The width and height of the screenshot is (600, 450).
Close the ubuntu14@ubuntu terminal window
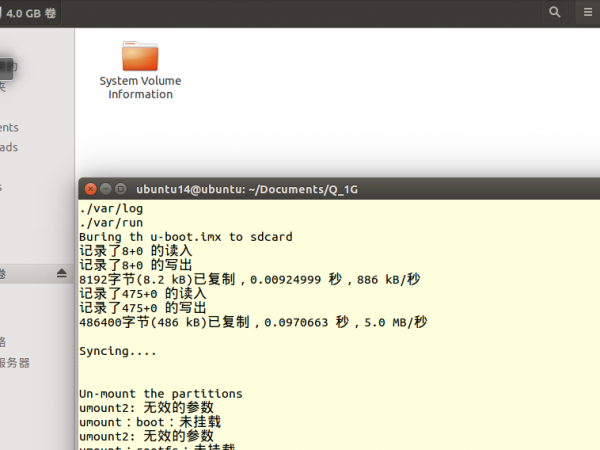coord(90,189)
